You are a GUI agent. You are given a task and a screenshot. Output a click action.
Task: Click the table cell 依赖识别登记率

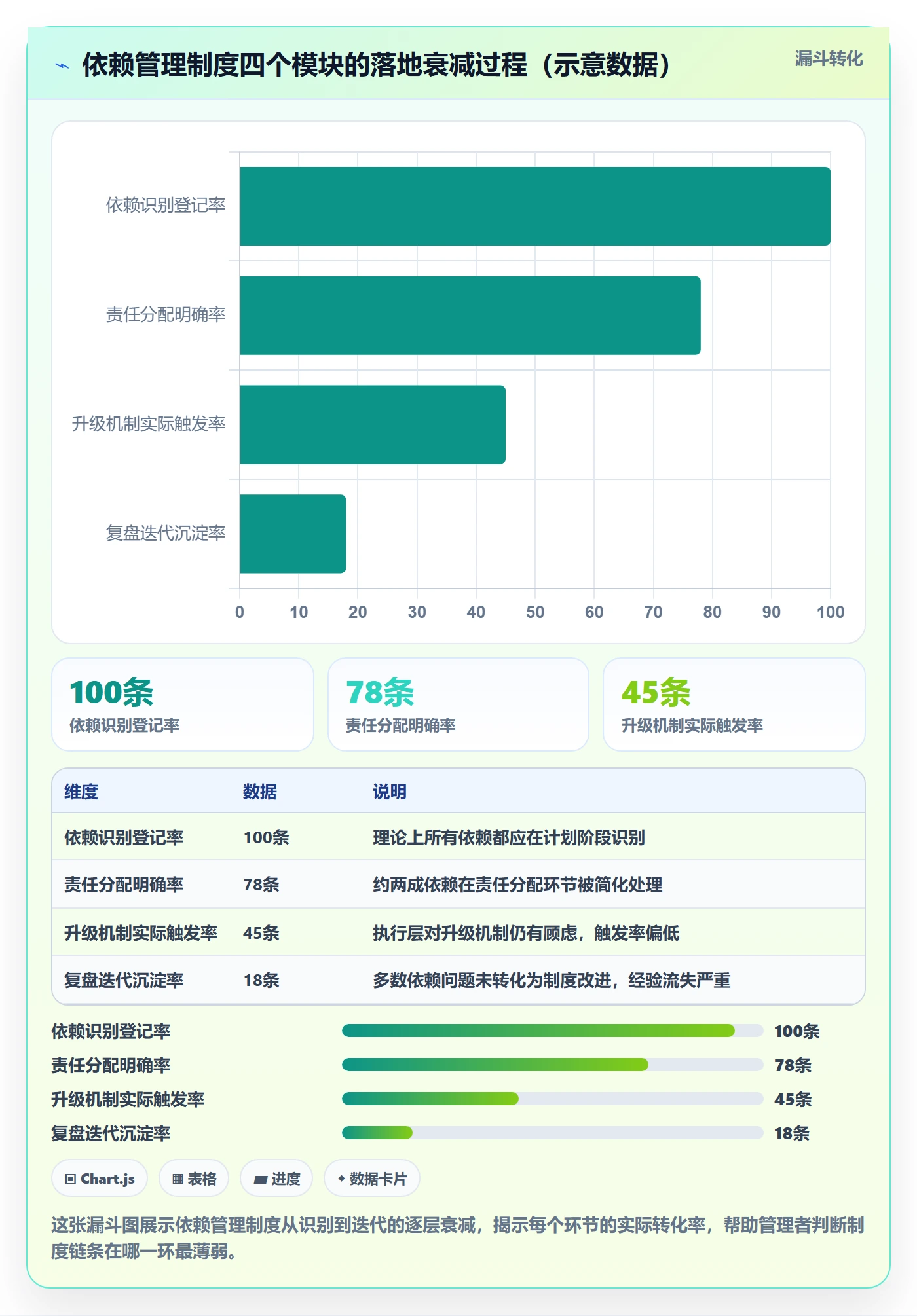click(124, 837)
